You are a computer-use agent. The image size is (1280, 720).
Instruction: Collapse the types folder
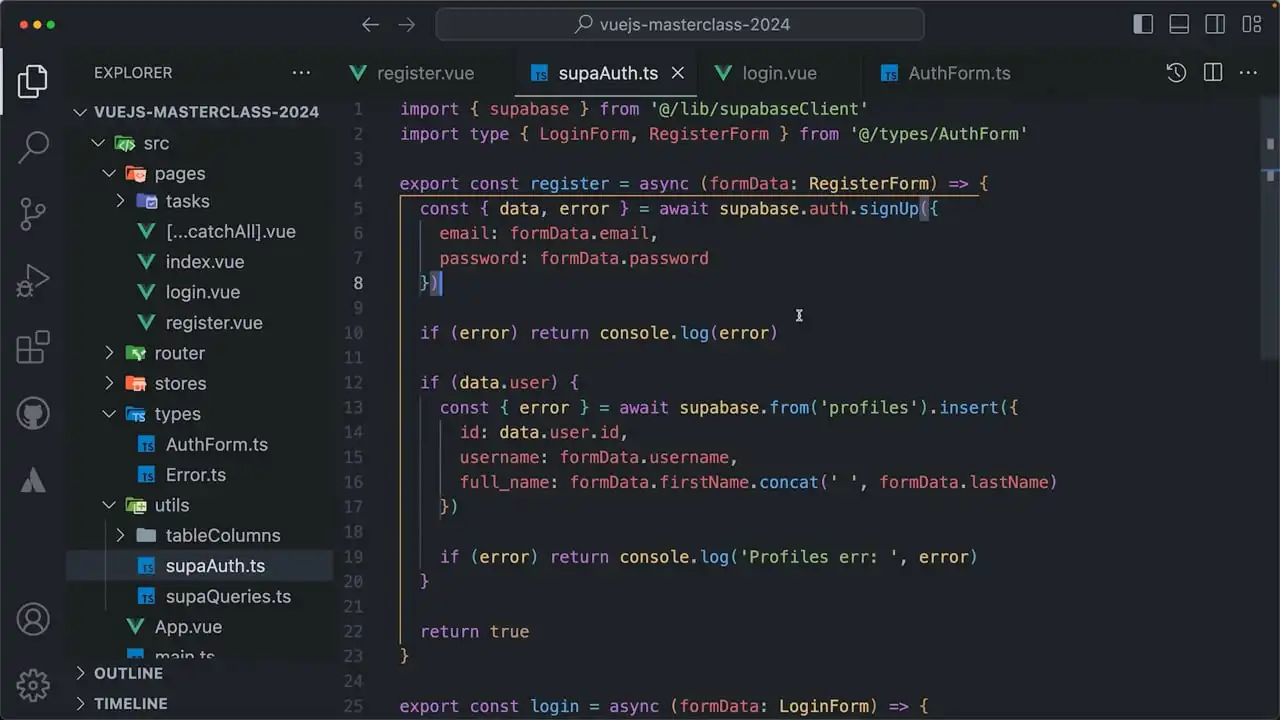200,414
